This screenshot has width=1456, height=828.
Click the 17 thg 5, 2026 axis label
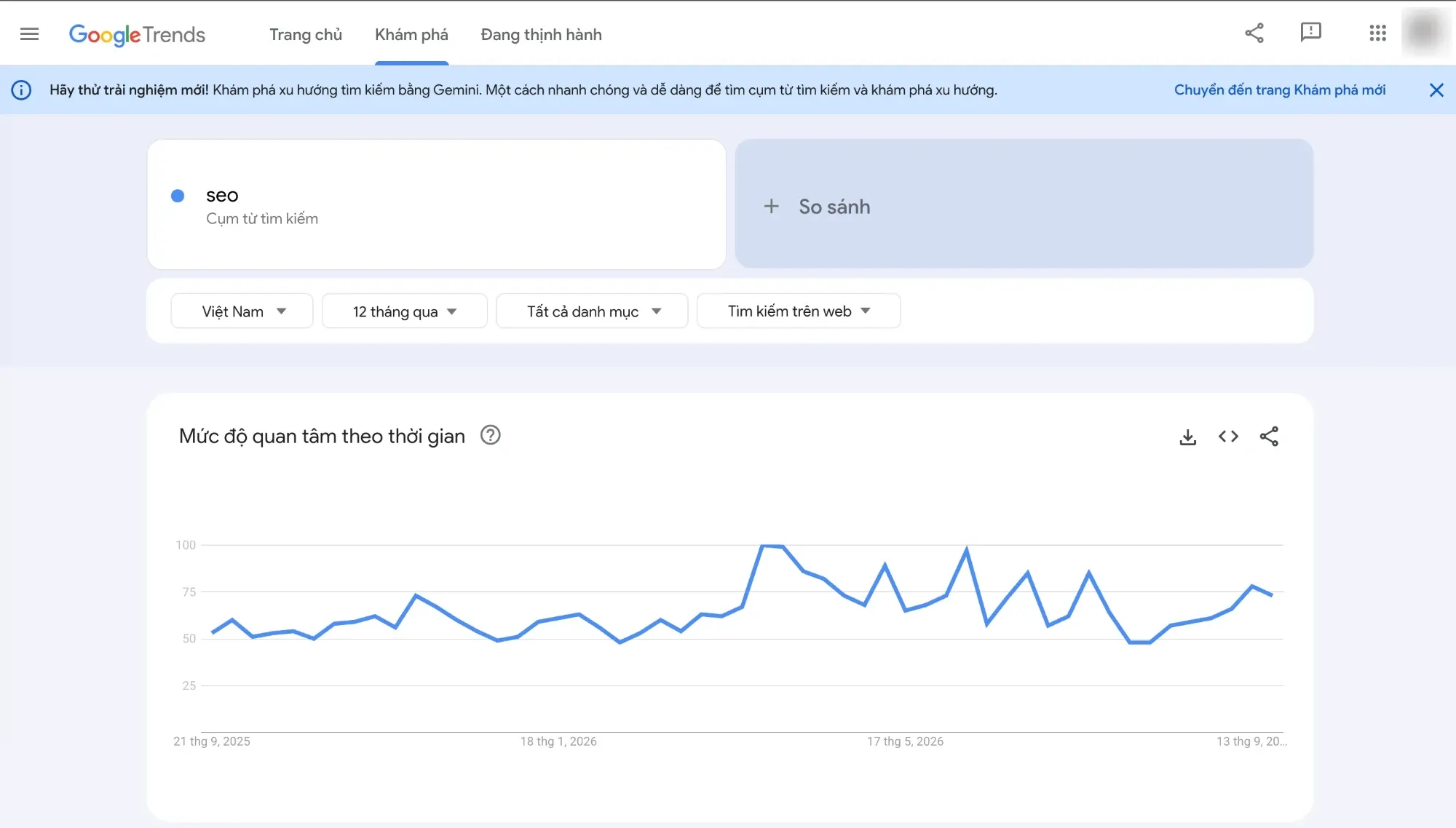pyautogui.click(x=905, y=741)
